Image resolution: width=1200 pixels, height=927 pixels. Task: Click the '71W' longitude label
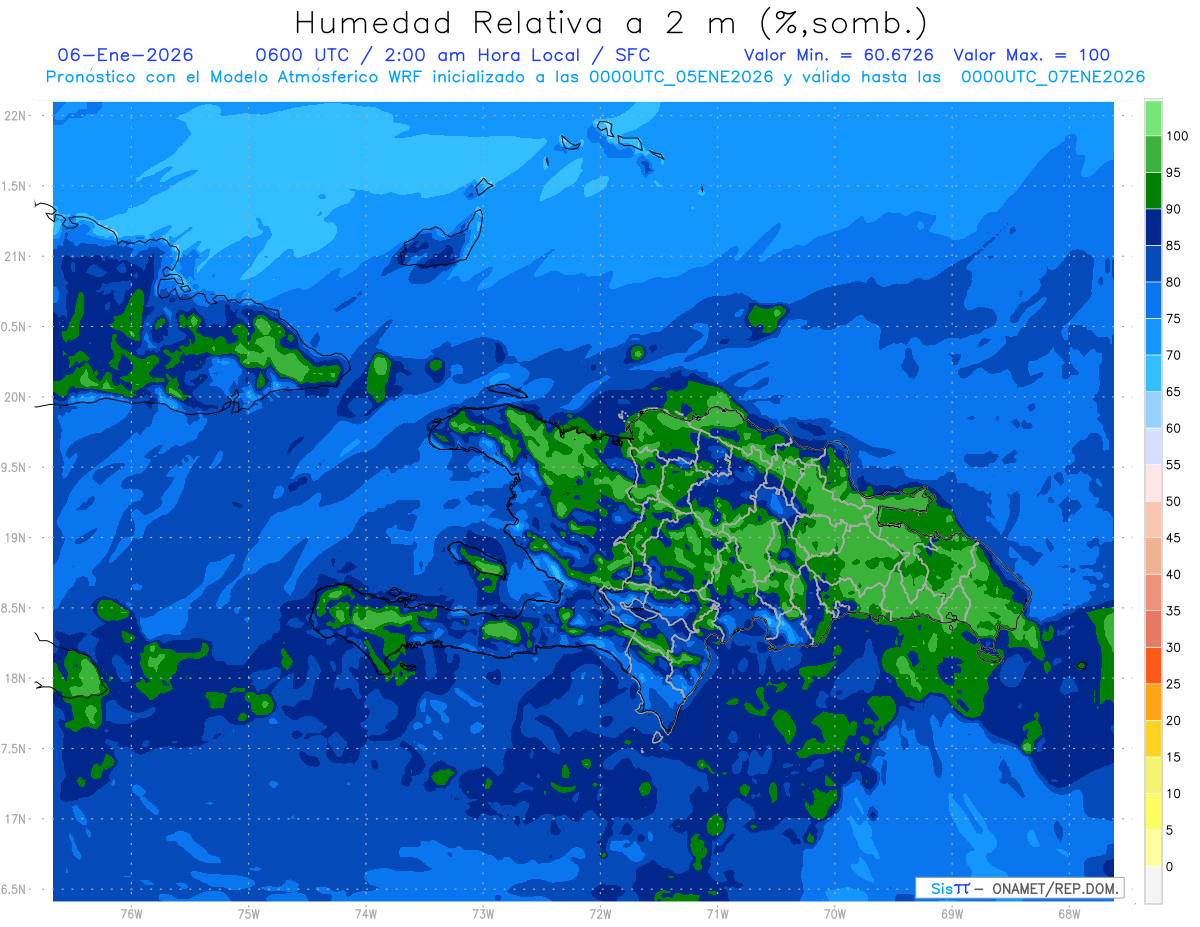coord(717,914)
